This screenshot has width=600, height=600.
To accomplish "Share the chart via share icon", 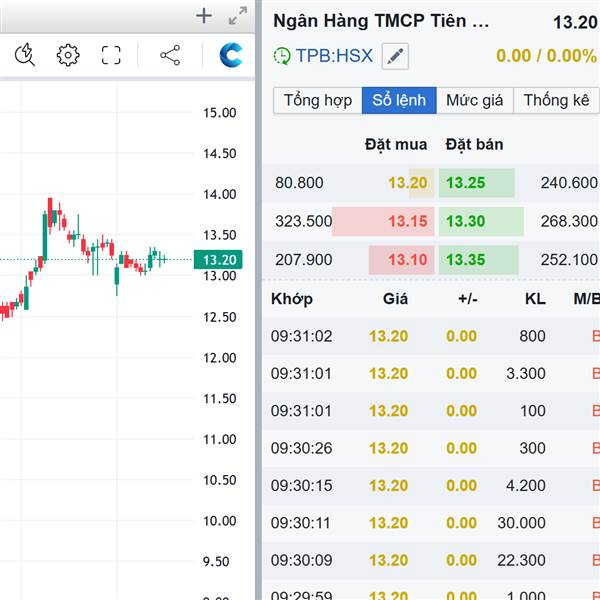I will coord(170,55).
